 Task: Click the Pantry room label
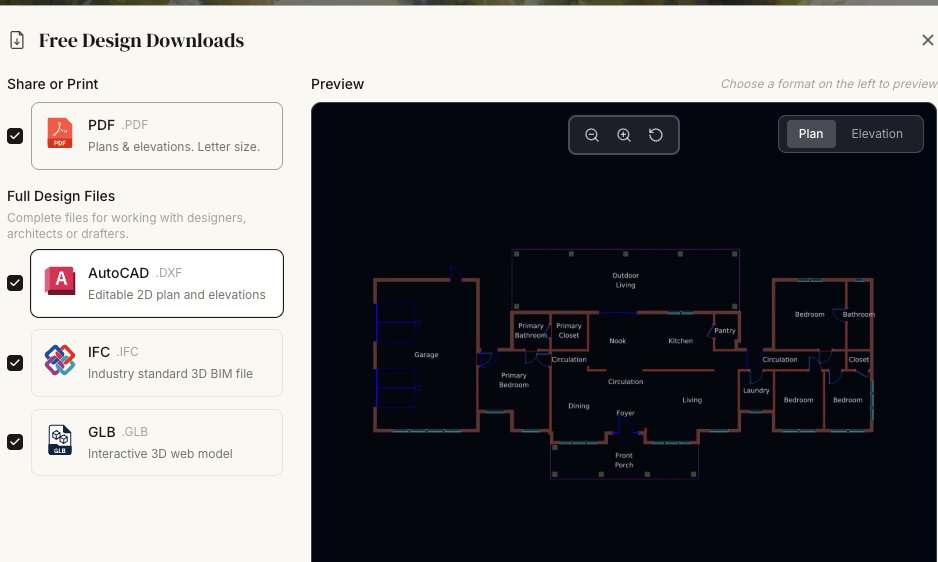[x=724, y=330]
